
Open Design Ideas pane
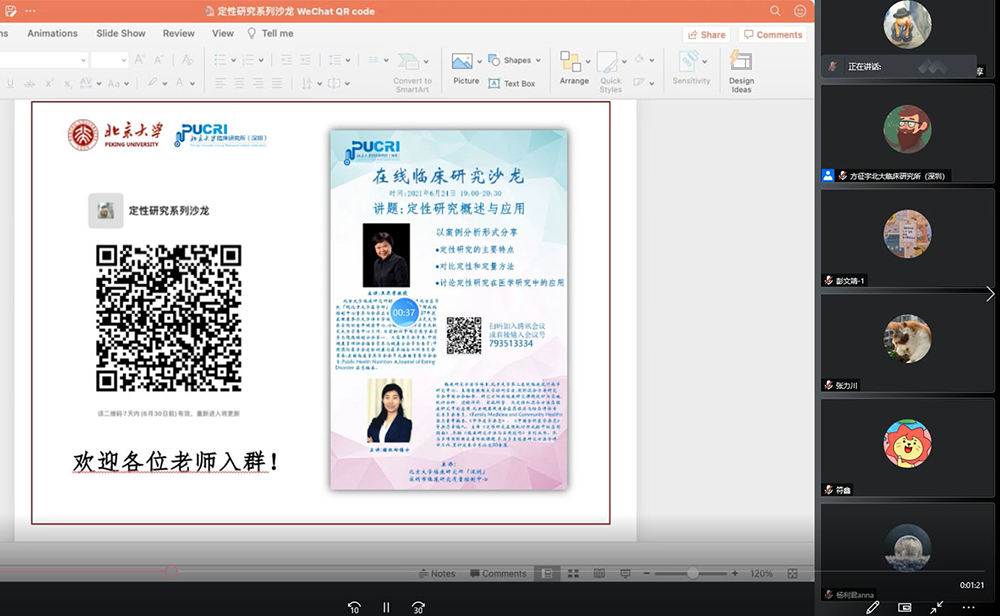pos(741,72)
